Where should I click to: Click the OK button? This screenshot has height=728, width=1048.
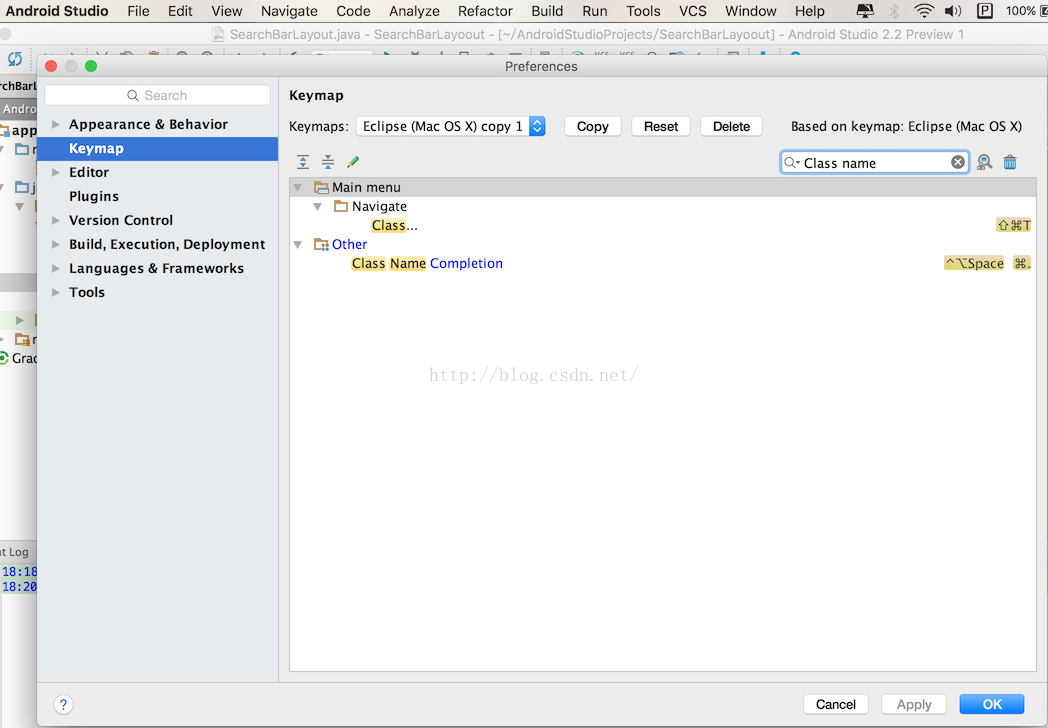pyautogui.click(x=992, y=704)
